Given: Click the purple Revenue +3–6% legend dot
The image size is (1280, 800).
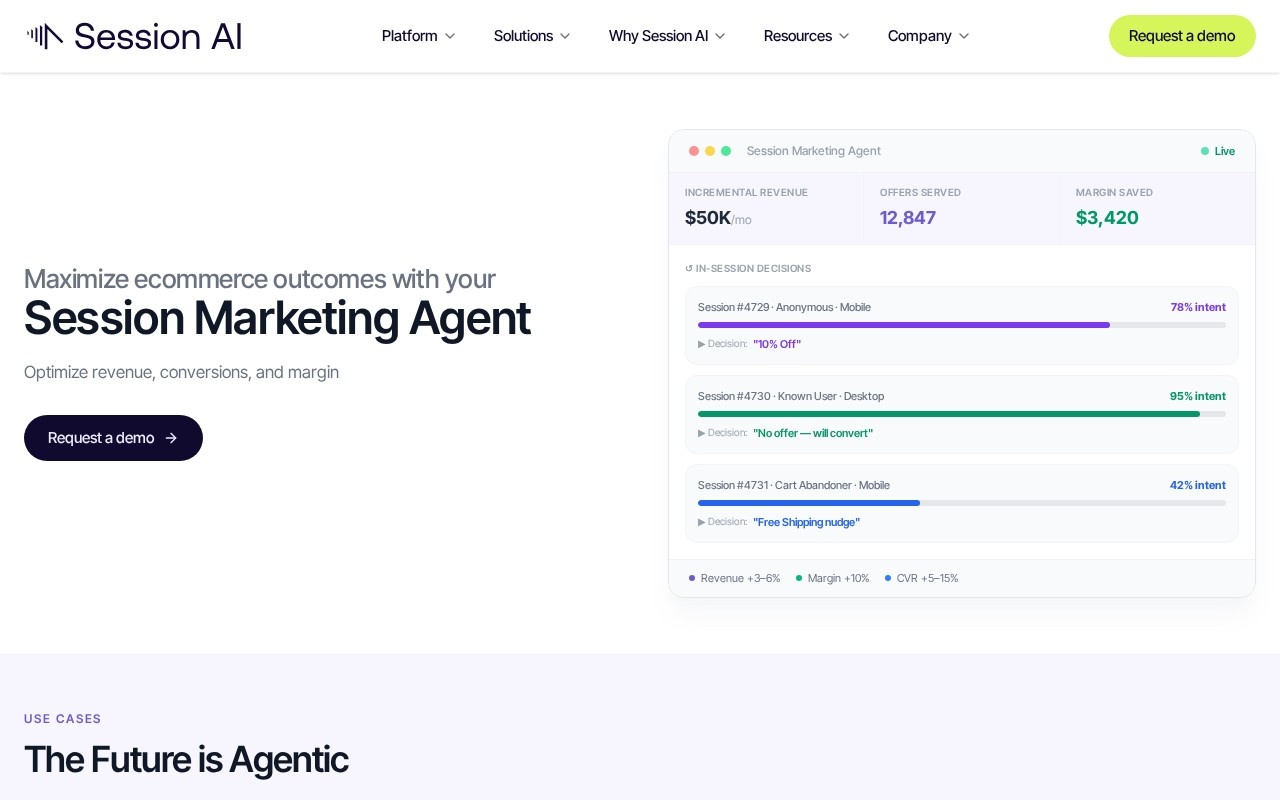Looking at the screenshot, I should point(692,578).
